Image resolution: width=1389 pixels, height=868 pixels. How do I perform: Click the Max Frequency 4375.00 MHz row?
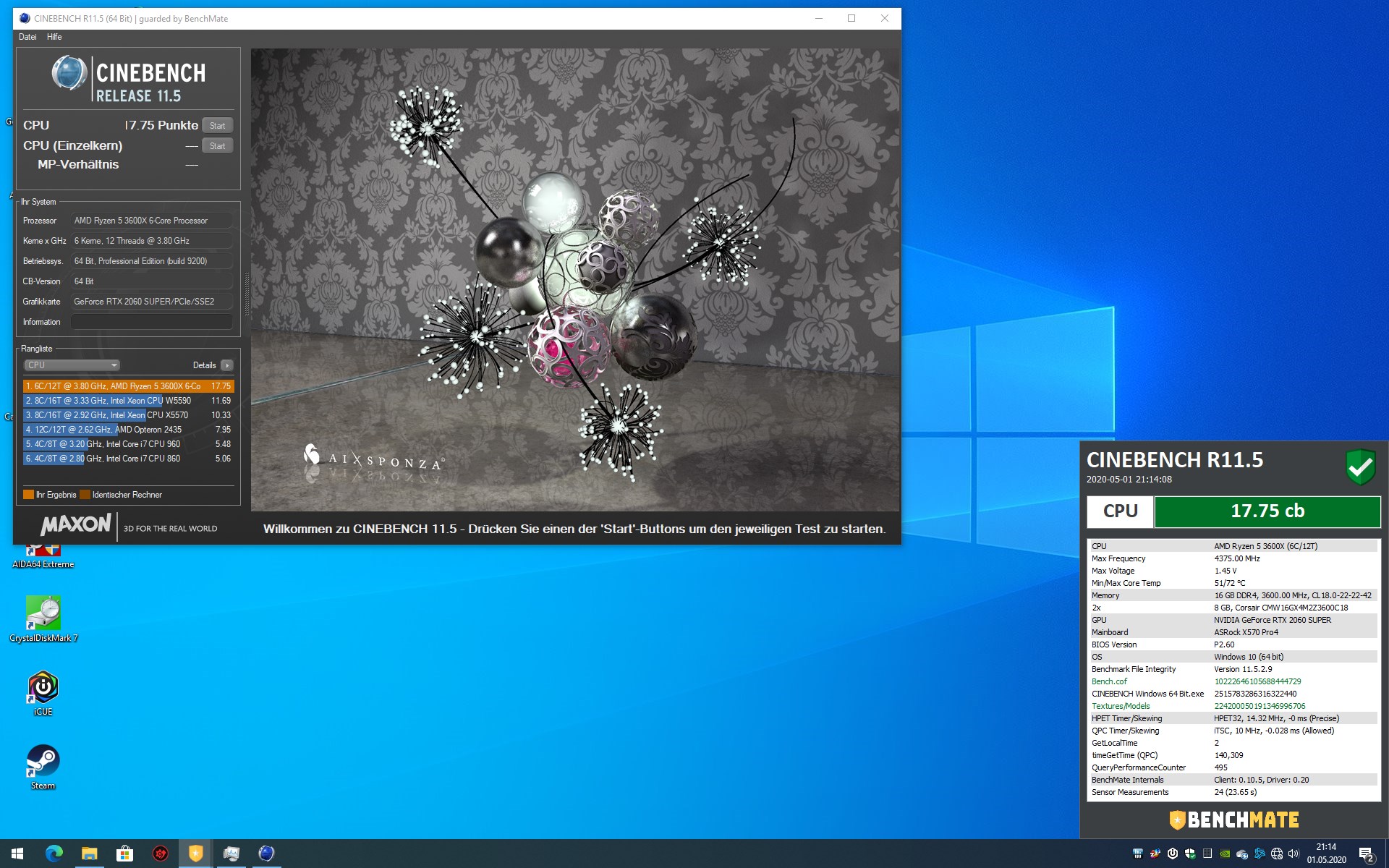1234,558
